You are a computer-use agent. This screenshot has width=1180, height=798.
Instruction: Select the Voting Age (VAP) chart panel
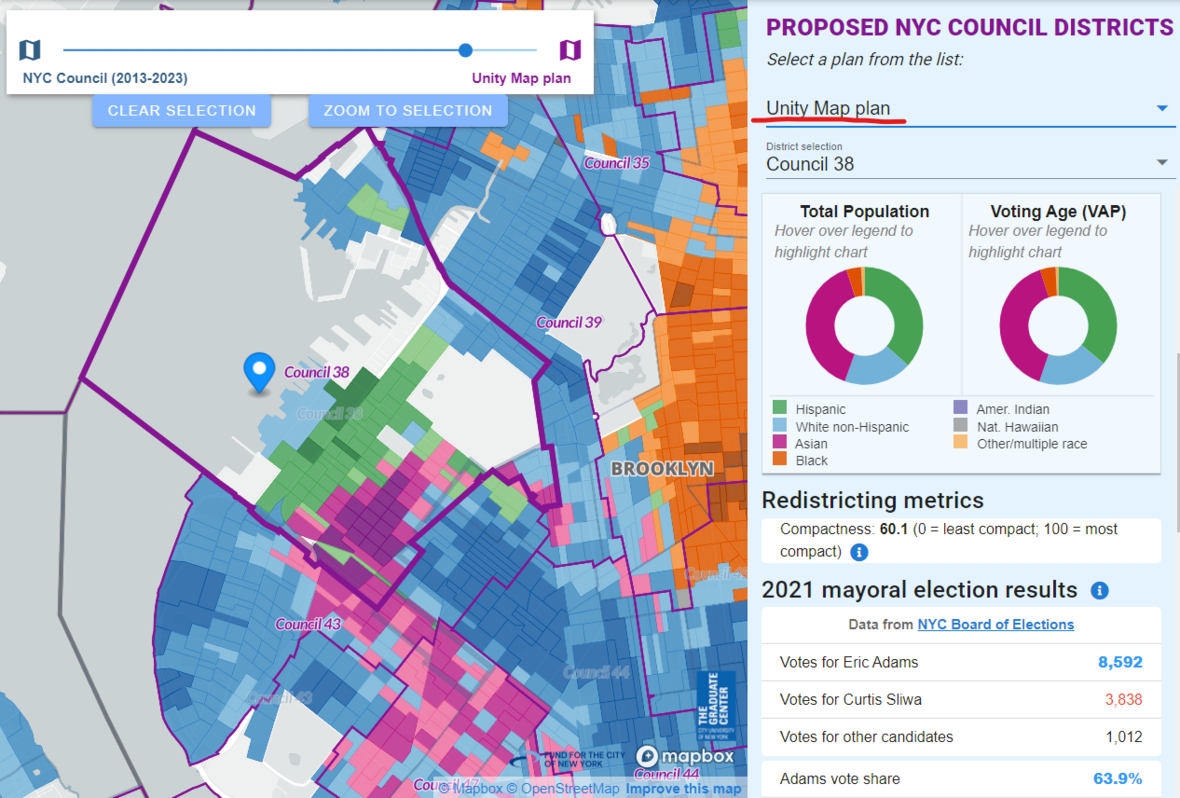(1058, 293)
